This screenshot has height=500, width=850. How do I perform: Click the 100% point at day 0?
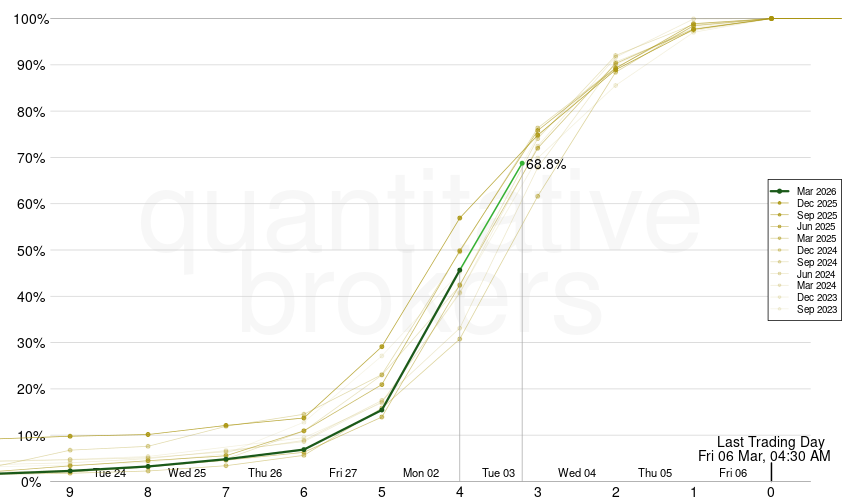click(x=771, y=18)
